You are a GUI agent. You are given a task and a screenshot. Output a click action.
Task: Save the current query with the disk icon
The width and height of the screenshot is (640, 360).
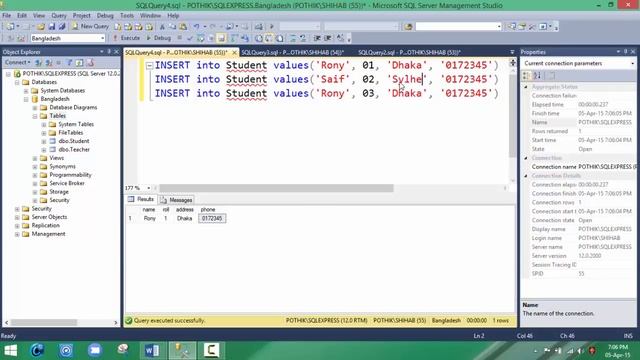pyautogui.click(x=52, y=27)
